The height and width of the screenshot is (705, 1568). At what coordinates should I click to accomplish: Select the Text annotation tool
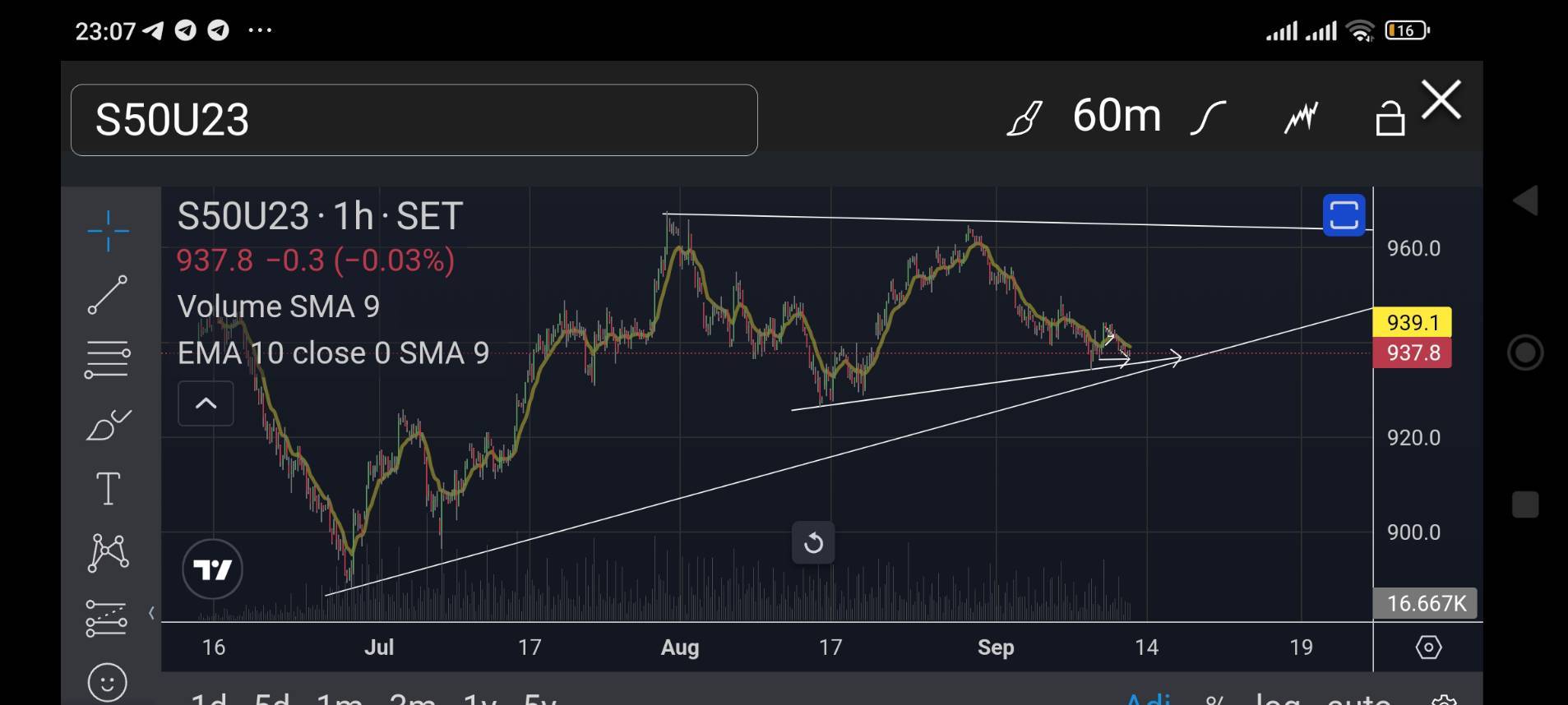point(108,488)
